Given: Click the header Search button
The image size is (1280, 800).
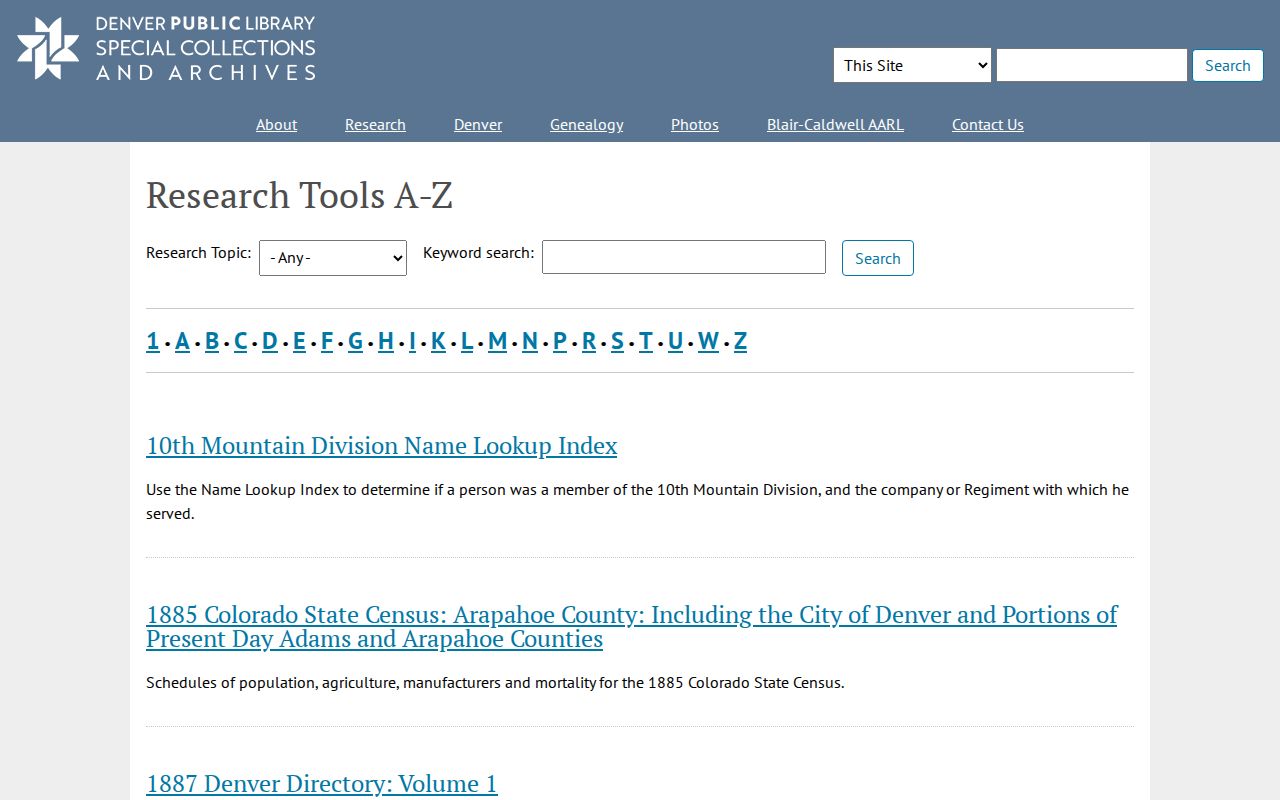Looking at the screenshot, I should pos(1227,65).
